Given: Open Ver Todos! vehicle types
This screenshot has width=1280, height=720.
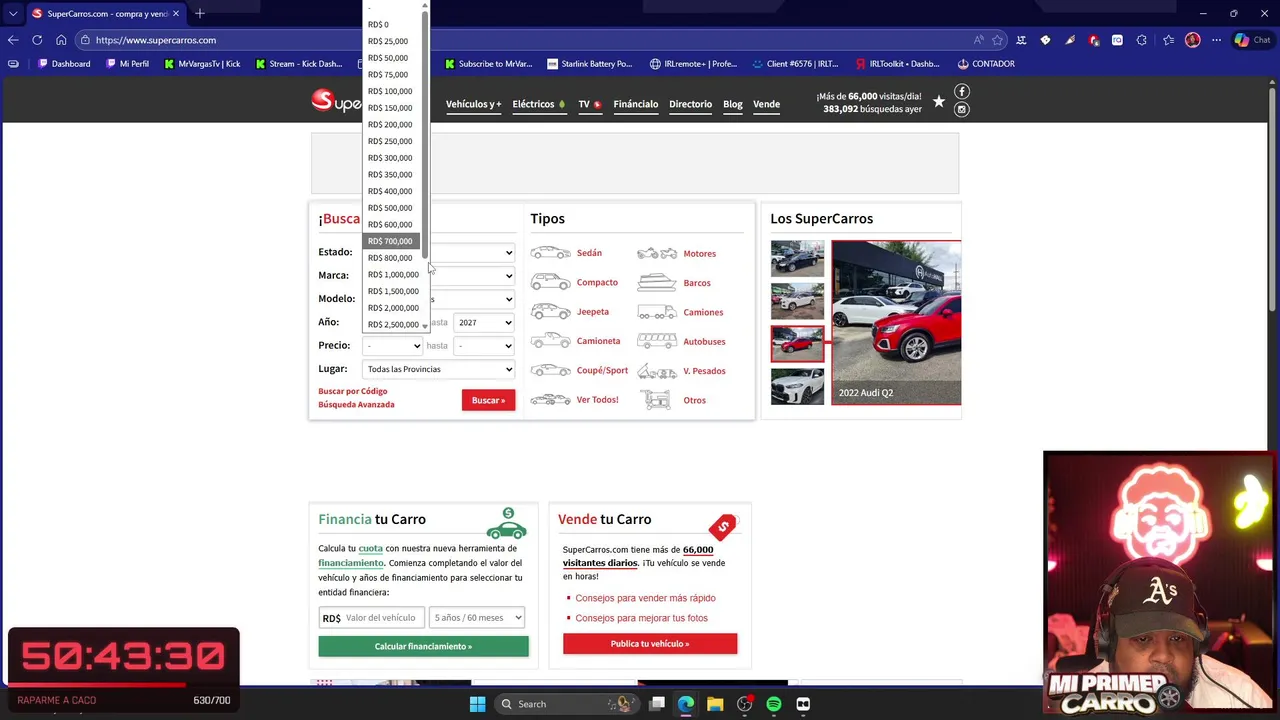Looking at the screenshot, I should [597, 400].
